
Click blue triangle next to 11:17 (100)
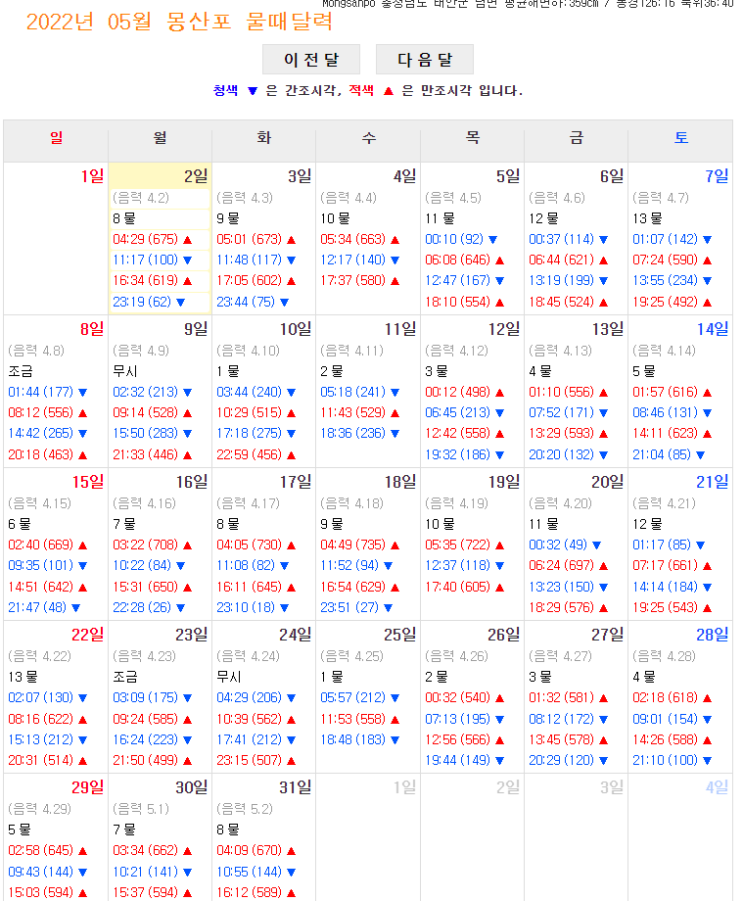tap(187, 260)
